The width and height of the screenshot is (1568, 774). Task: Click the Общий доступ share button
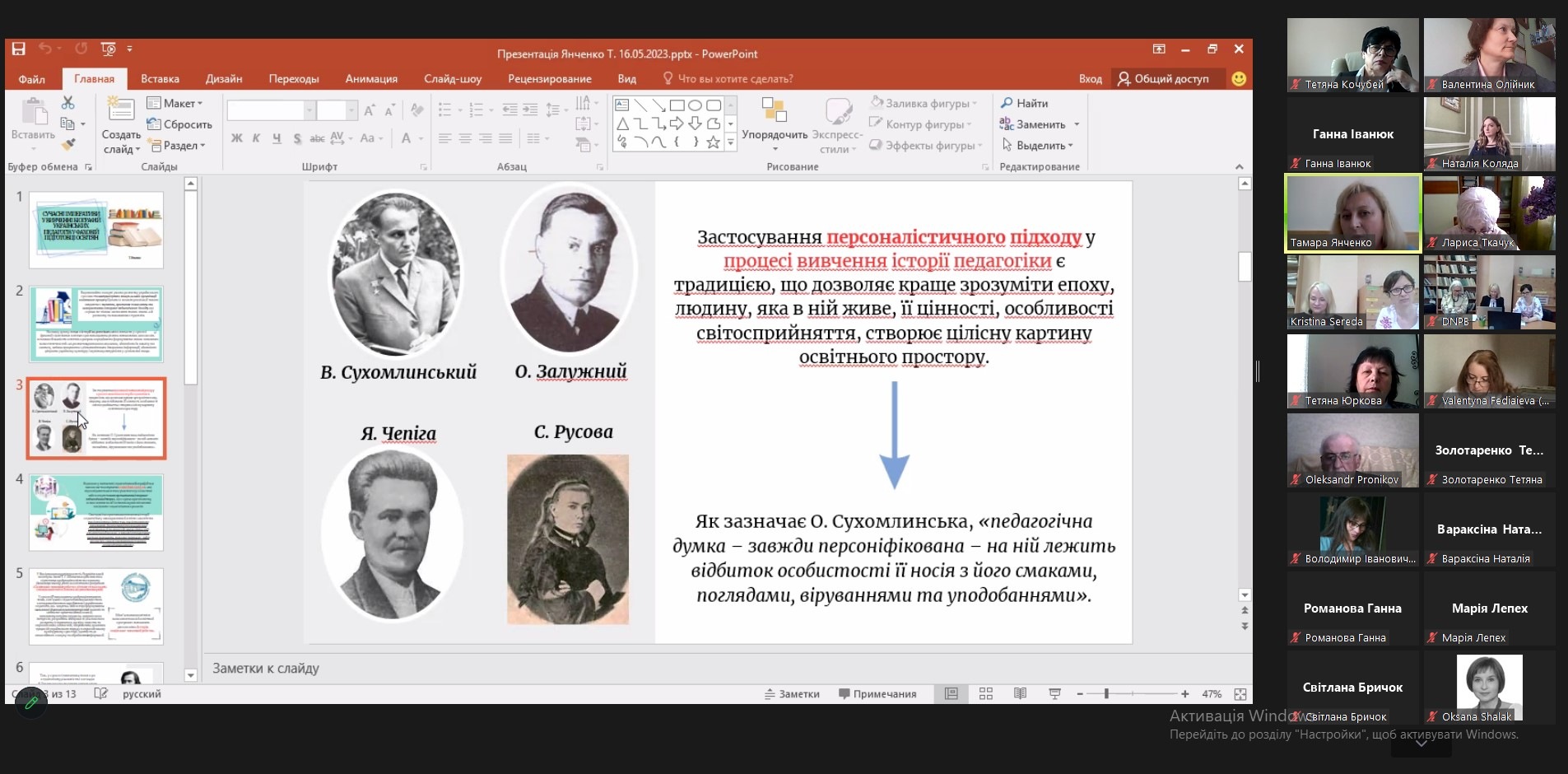coord(1163,79)
